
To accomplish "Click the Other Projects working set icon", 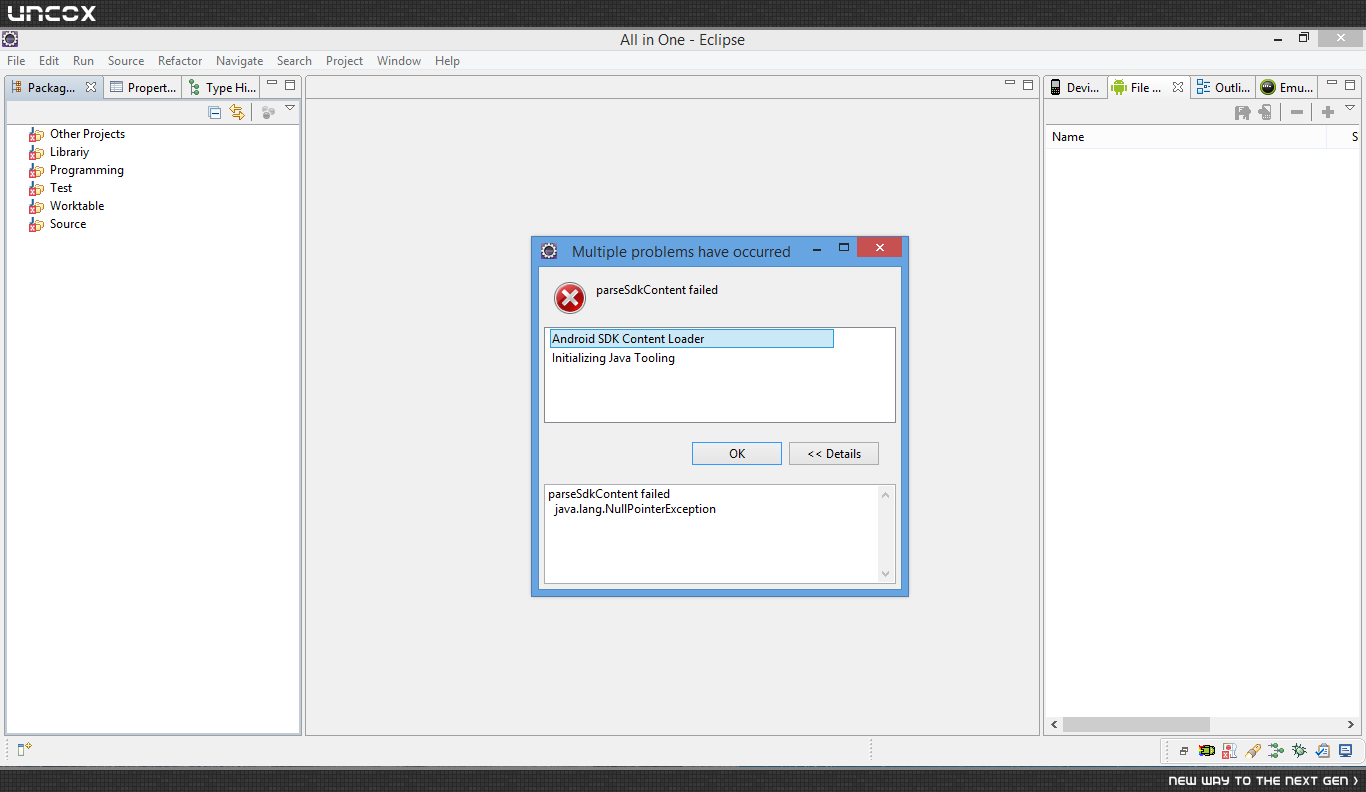I will (37, 134).
